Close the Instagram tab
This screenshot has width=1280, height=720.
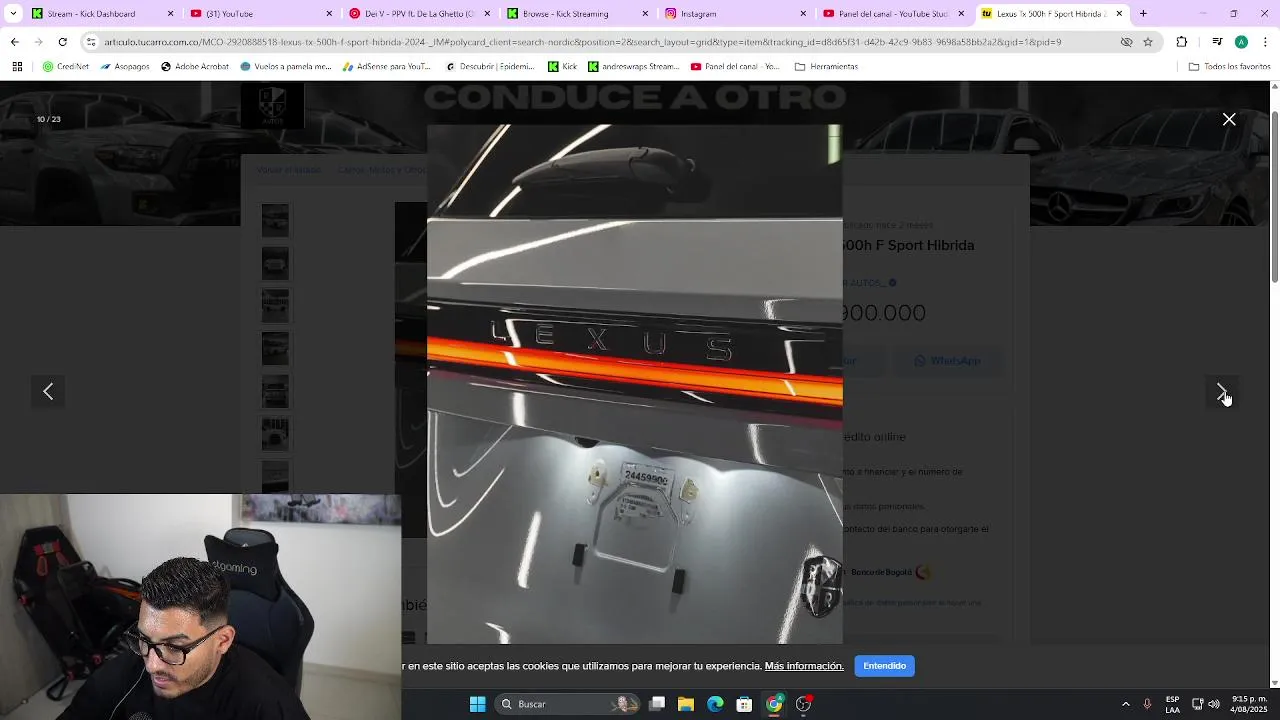pos(803,14)
